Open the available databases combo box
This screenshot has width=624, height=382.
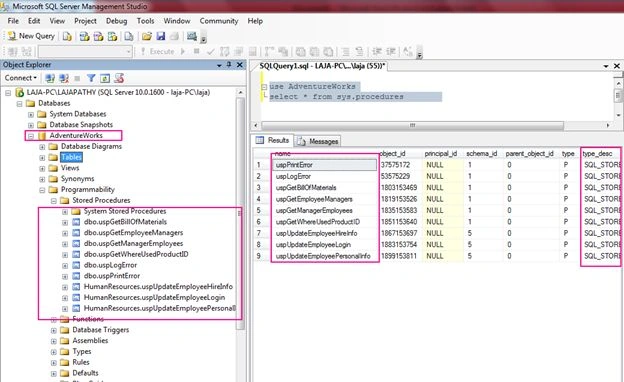[x=85, y=51]
